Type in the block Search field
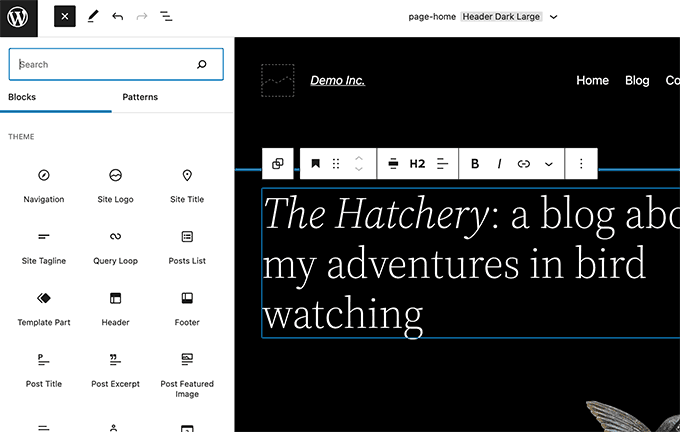 click(105, 65)
